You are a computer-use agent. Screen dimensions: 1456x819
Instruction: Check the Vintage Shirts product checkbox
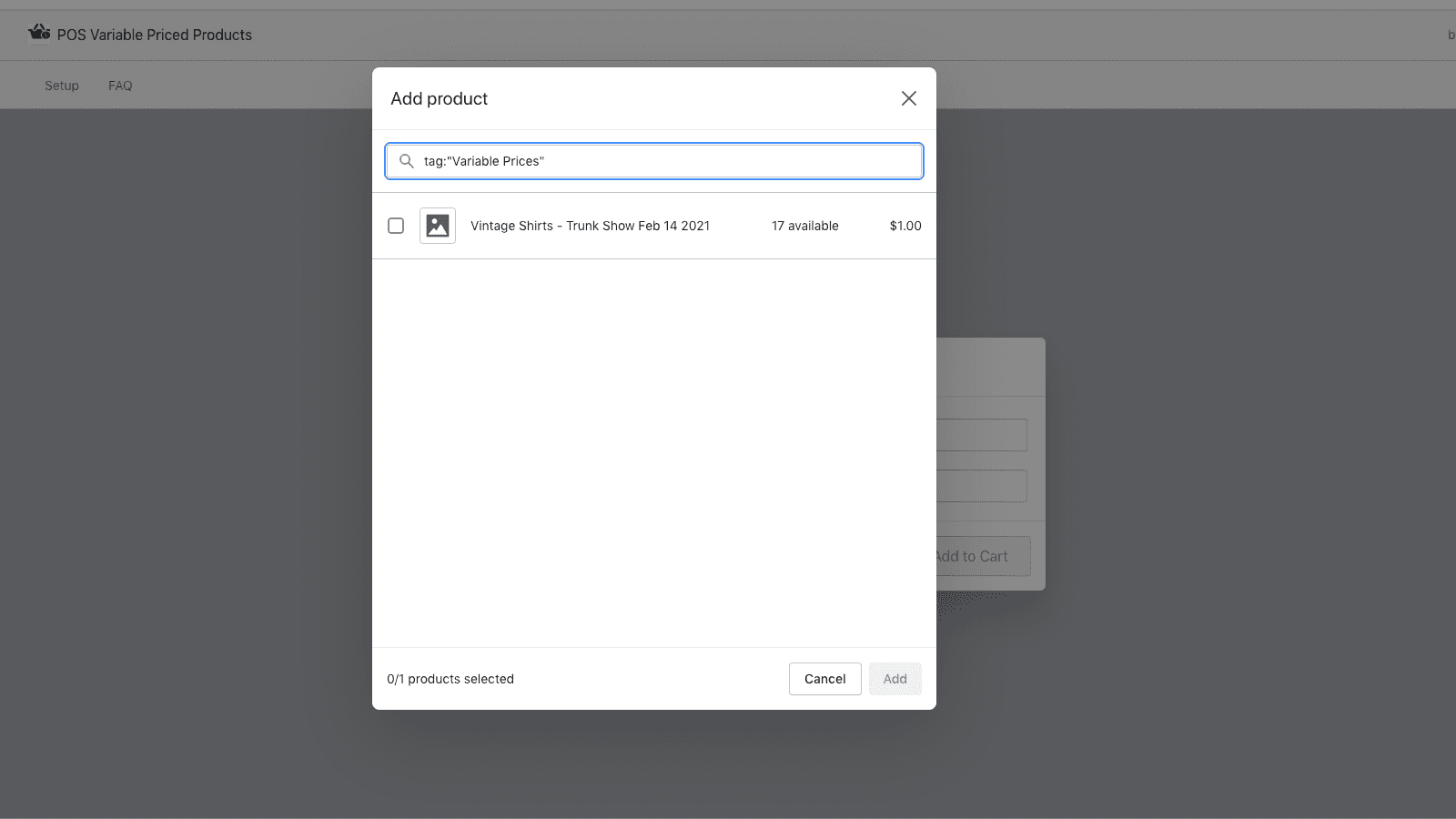point(396,226)
